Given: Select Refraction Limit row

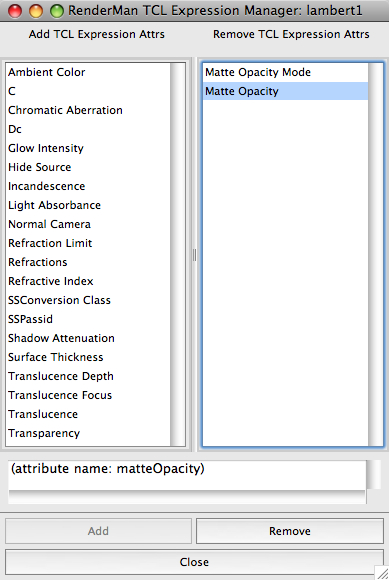Looking at the screenshot, I should 89,243.
